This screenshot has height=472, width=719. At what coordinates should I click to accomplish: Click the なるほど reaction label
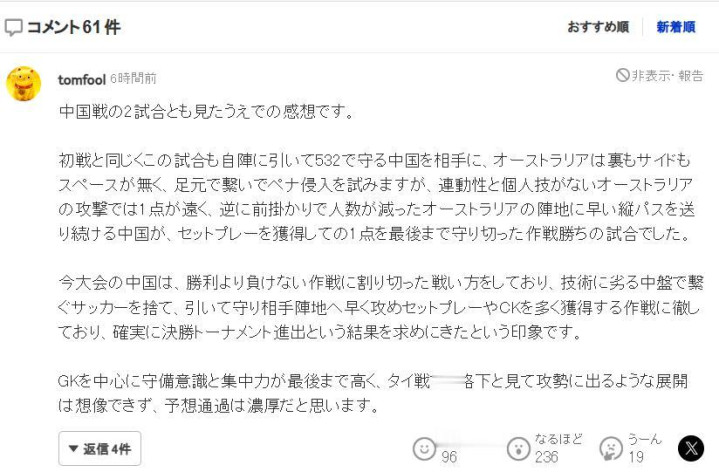[x=559, y=439]
